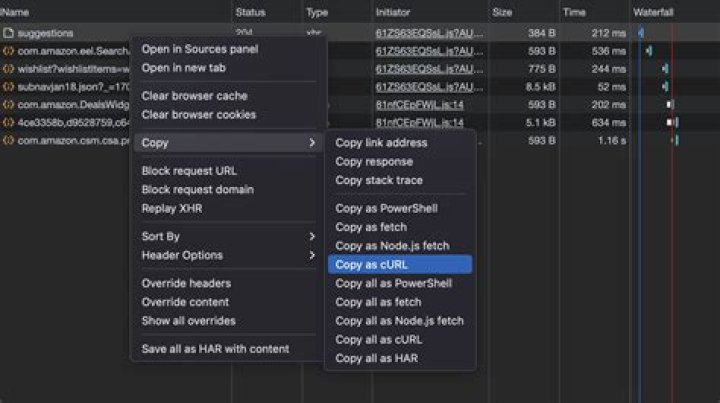The height and width of the screenshot is (403, 720).
Task: Click the JSON icon beside com.amazon.DealsWidg
Action: (x=8, y=105)
